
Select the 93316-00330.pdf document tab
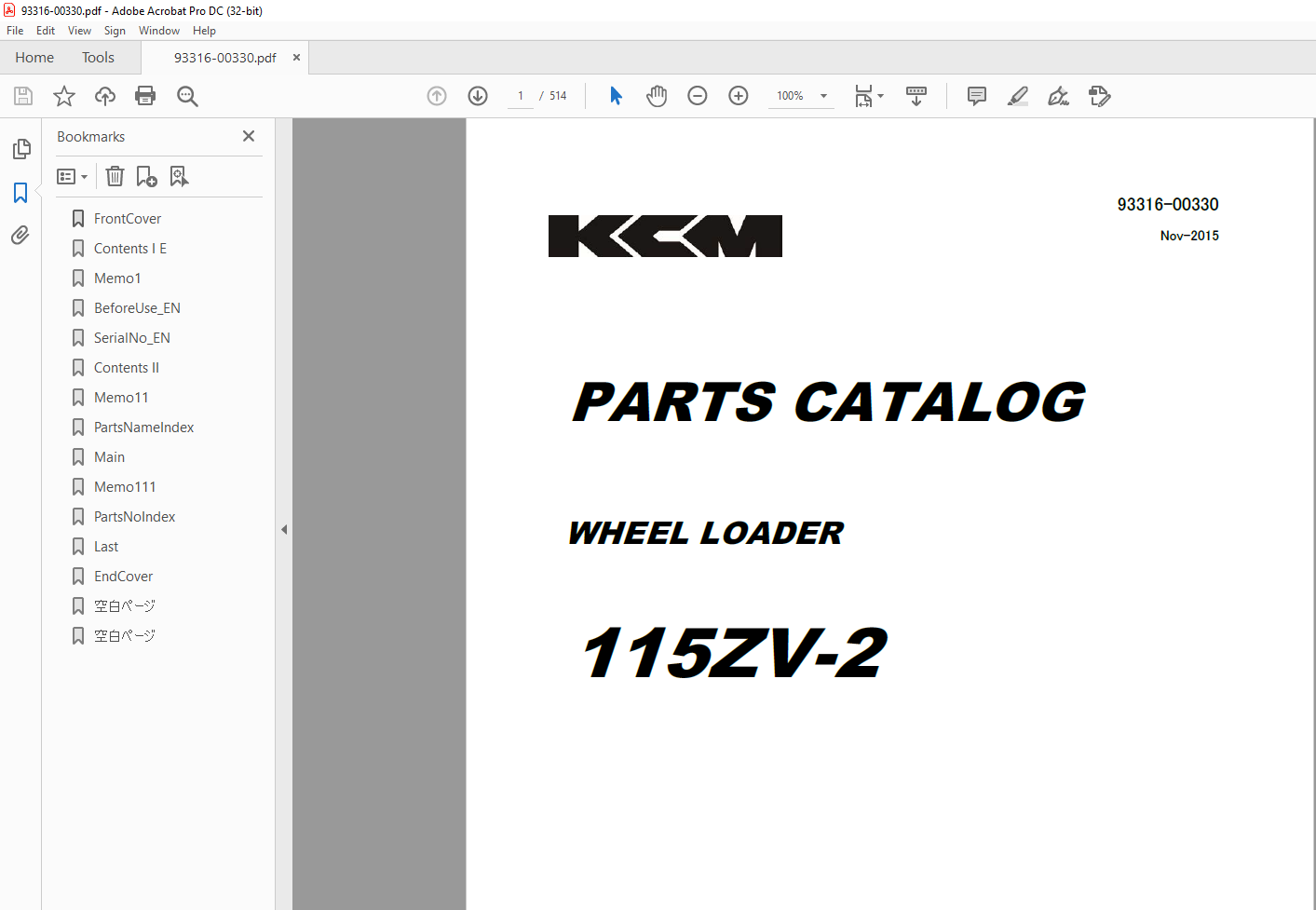tap(224, 57)
